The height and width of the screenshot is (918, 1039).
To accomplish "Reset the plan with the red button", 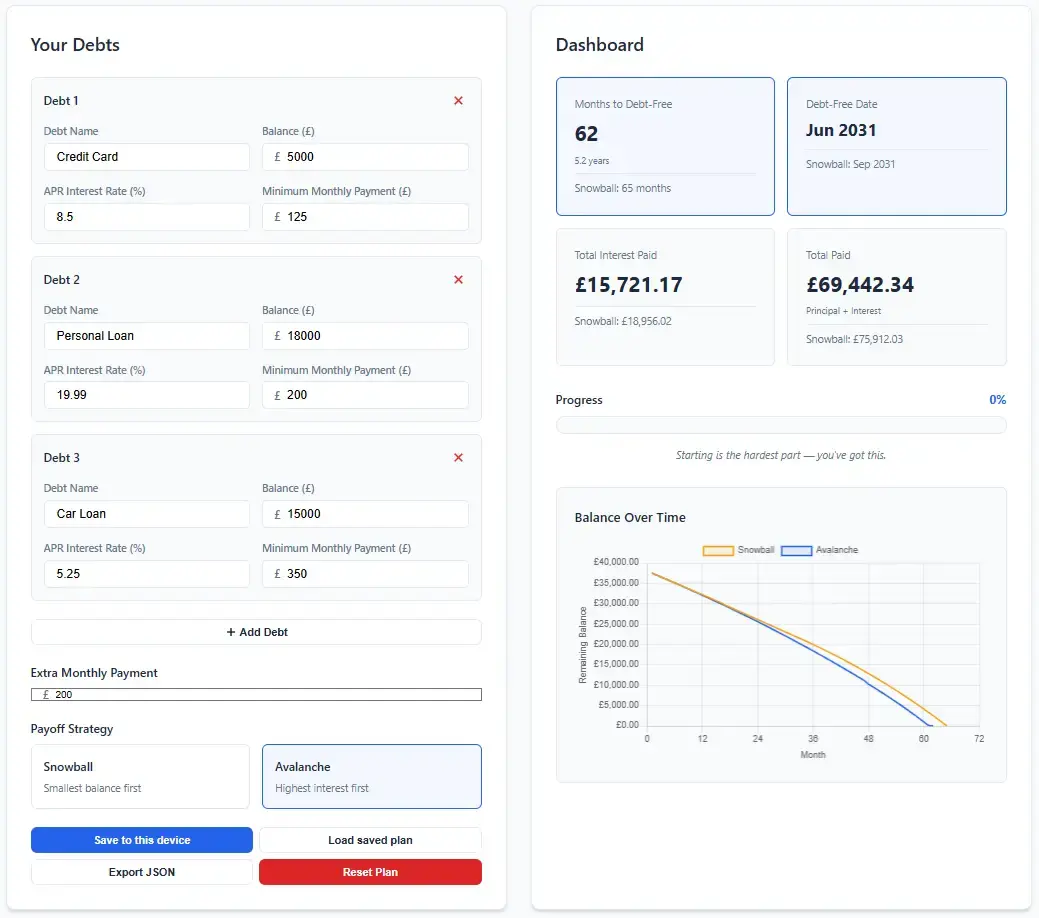I will pos(370,872).
